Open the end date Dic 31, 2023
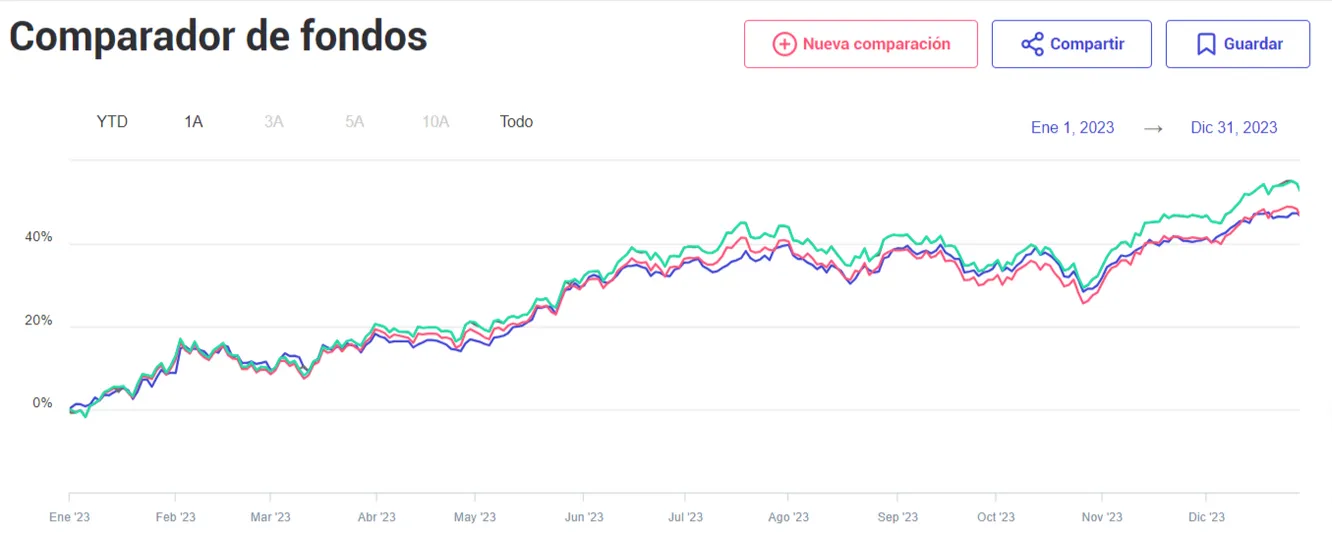This screenshot has width=1332, height=534. tap(1234, 128)
